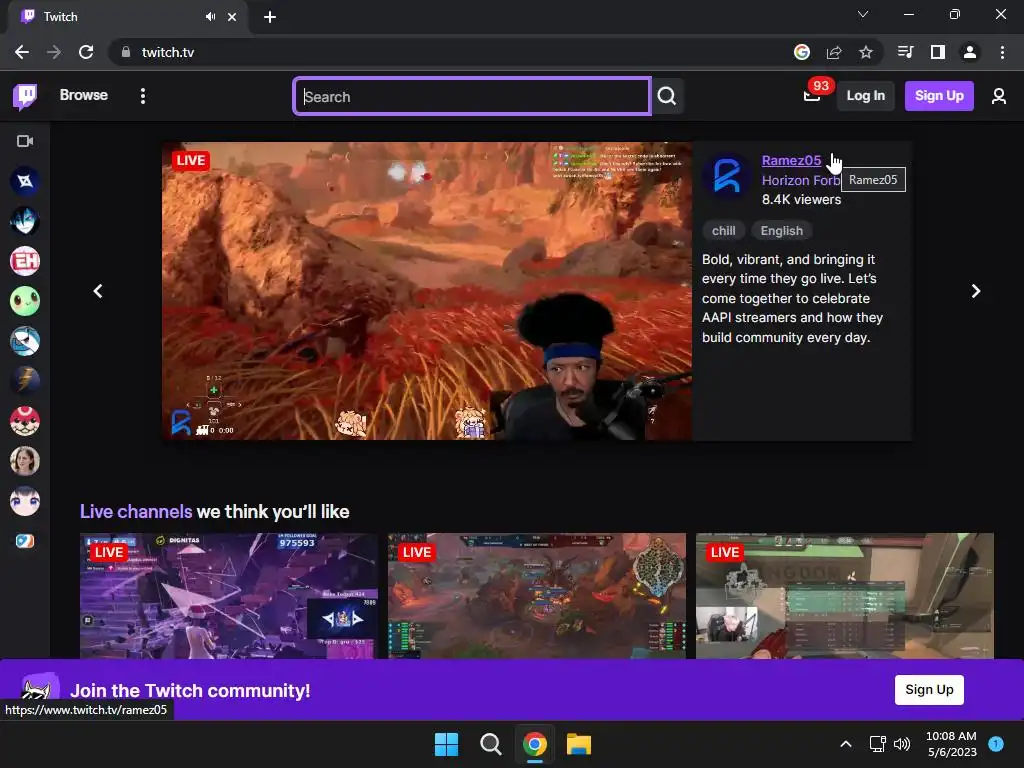This screenshot has height=768, width=1024.
Task: Open a new browser tab
Action: (270, 17)
